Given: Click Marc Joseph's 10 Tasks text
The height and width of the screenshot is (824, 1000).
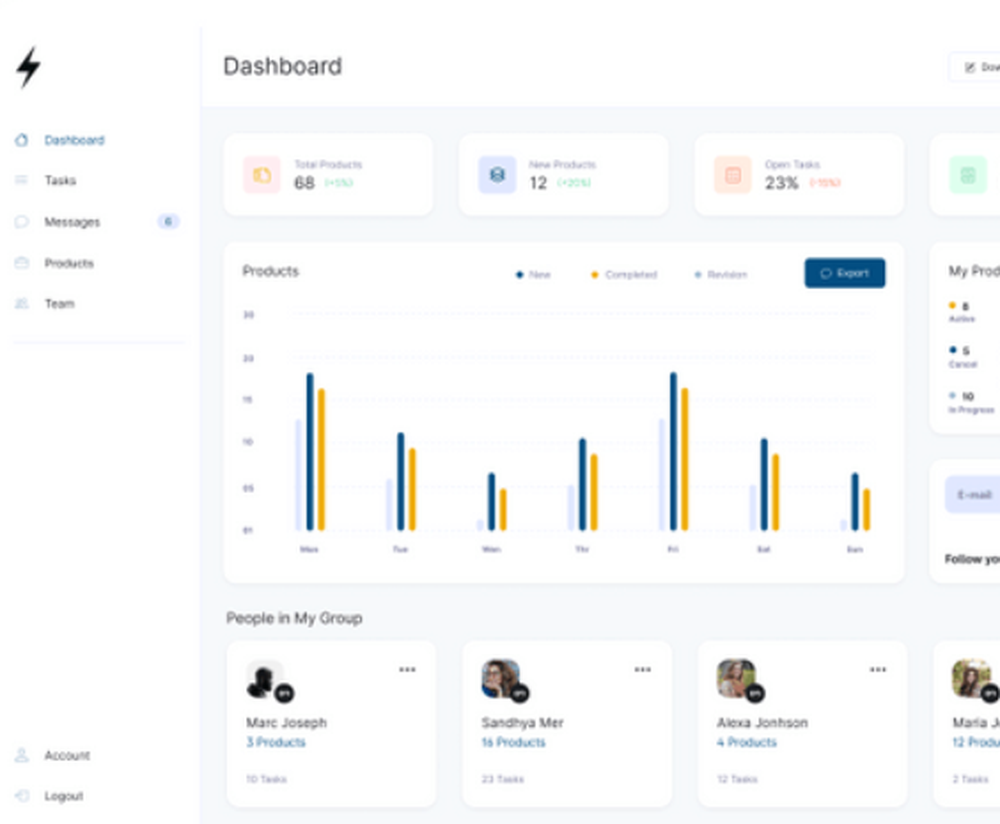Looking at the screenshot, I should 267,779.
